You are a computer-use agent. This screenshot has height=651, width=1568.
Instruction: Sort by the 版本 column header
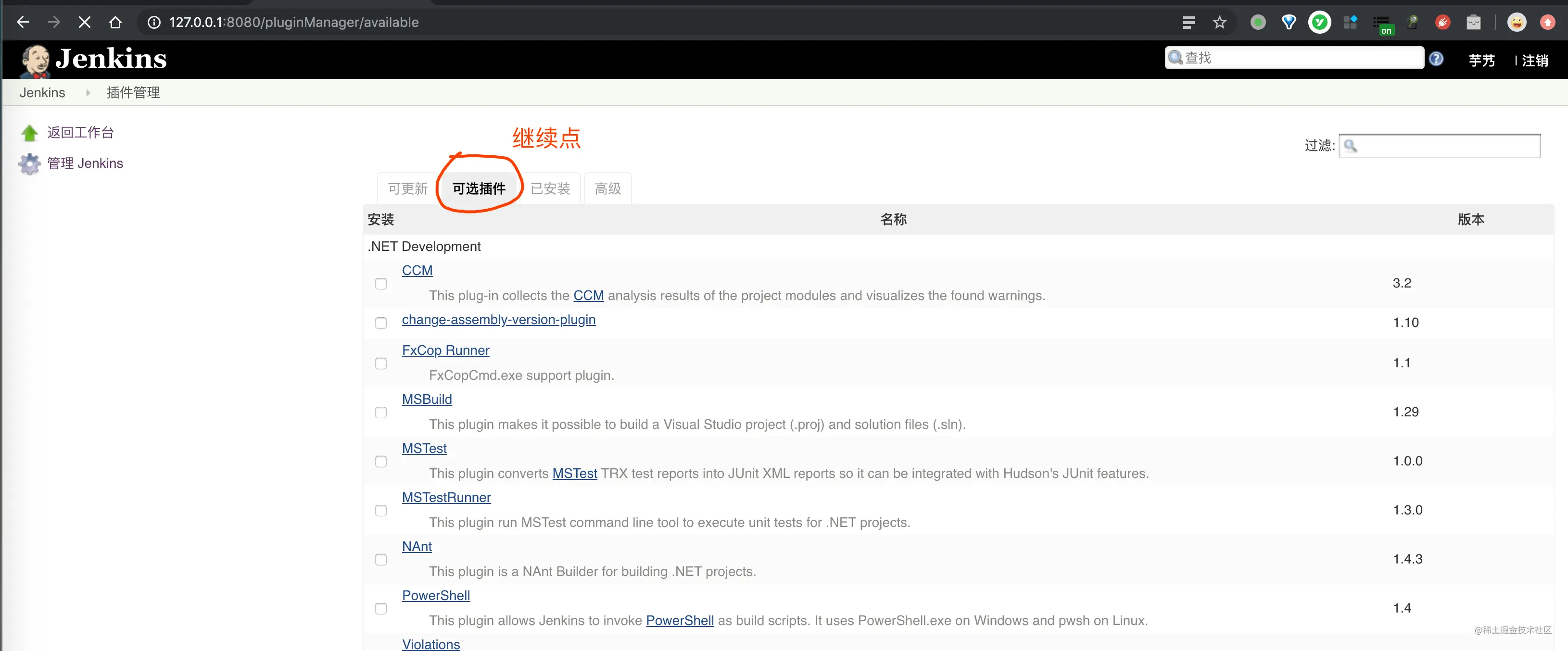coord(1471,219)
